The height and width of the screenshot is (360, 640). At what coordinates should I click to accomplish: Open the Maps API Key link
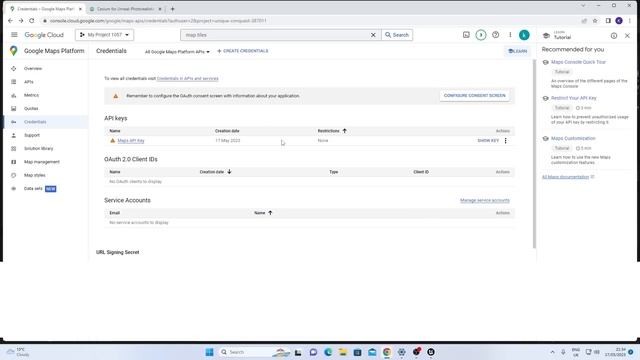point(131,140)
